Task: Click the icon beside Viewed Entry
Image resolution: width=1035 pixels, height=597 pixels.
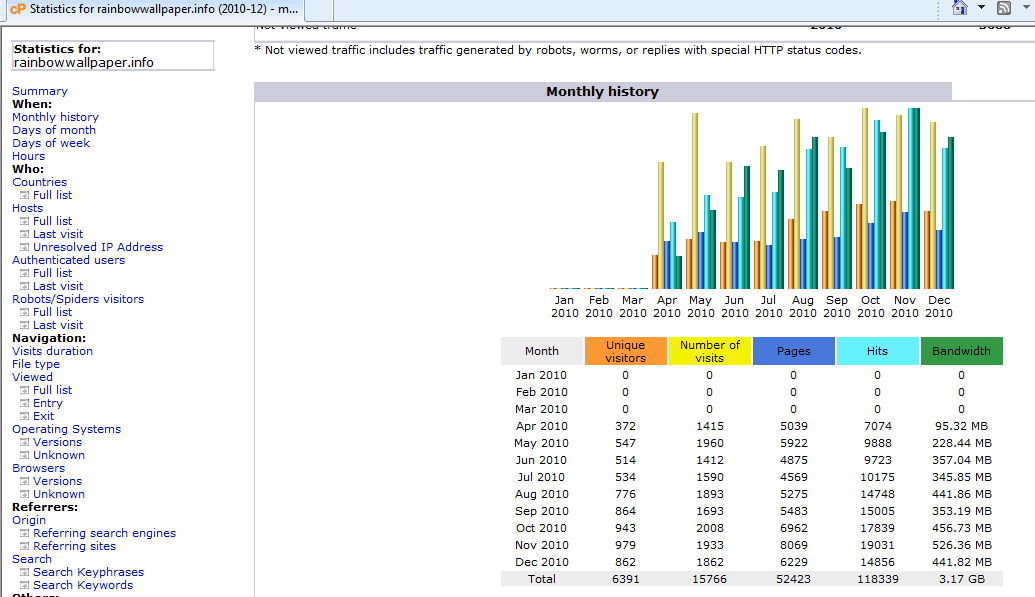Action: point(24,403)
